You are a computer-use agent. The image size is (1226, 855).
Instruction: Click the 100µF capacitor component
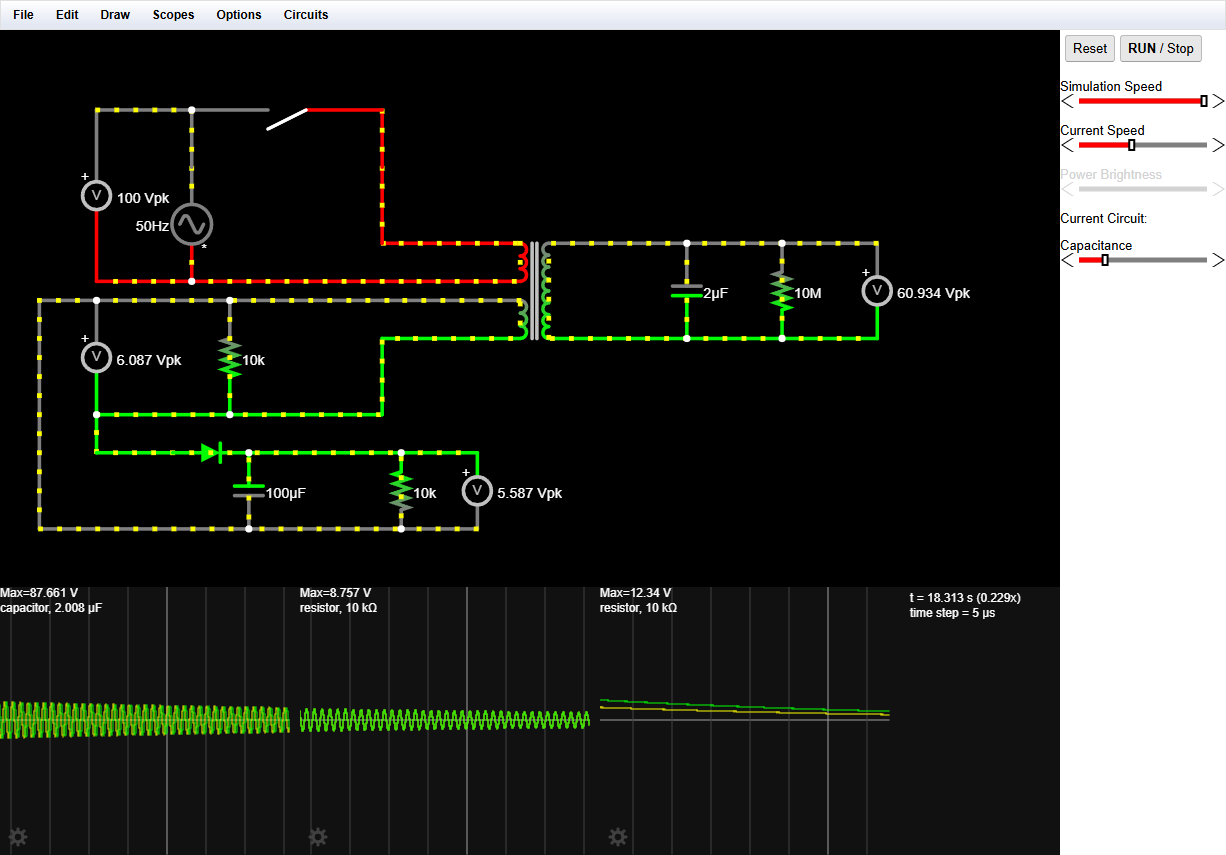pyautogui.click(x=248, y=490)
